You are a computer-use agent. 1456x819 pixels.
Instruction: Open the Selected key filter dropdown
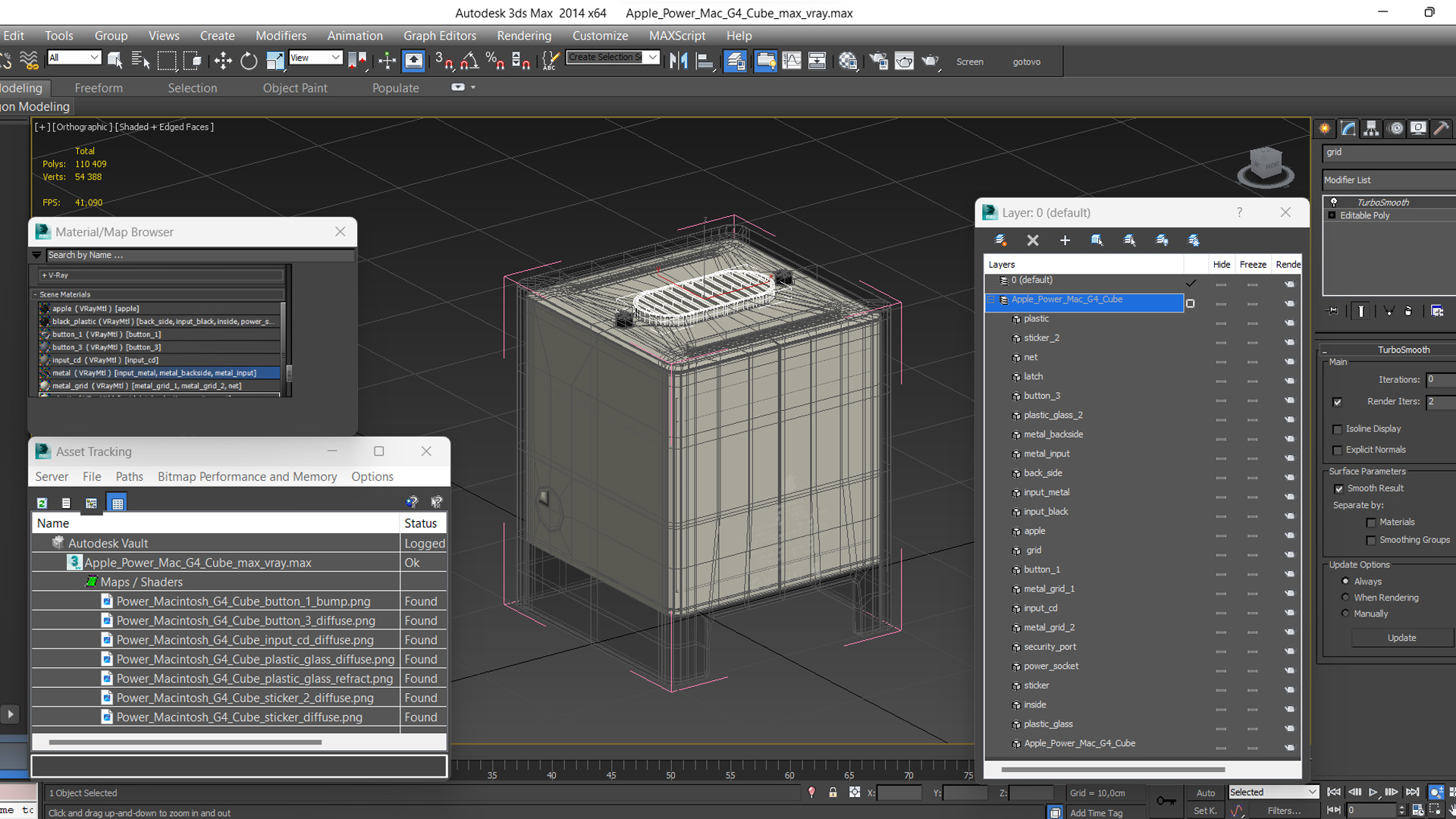pos(1273,792)
